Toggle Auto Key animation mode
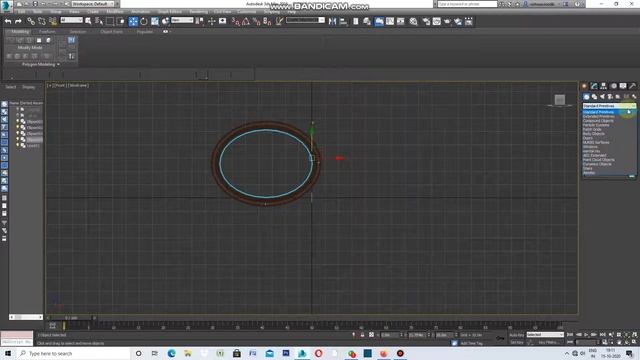The height and width of the screenshot is (360, 640). [516, 335]
